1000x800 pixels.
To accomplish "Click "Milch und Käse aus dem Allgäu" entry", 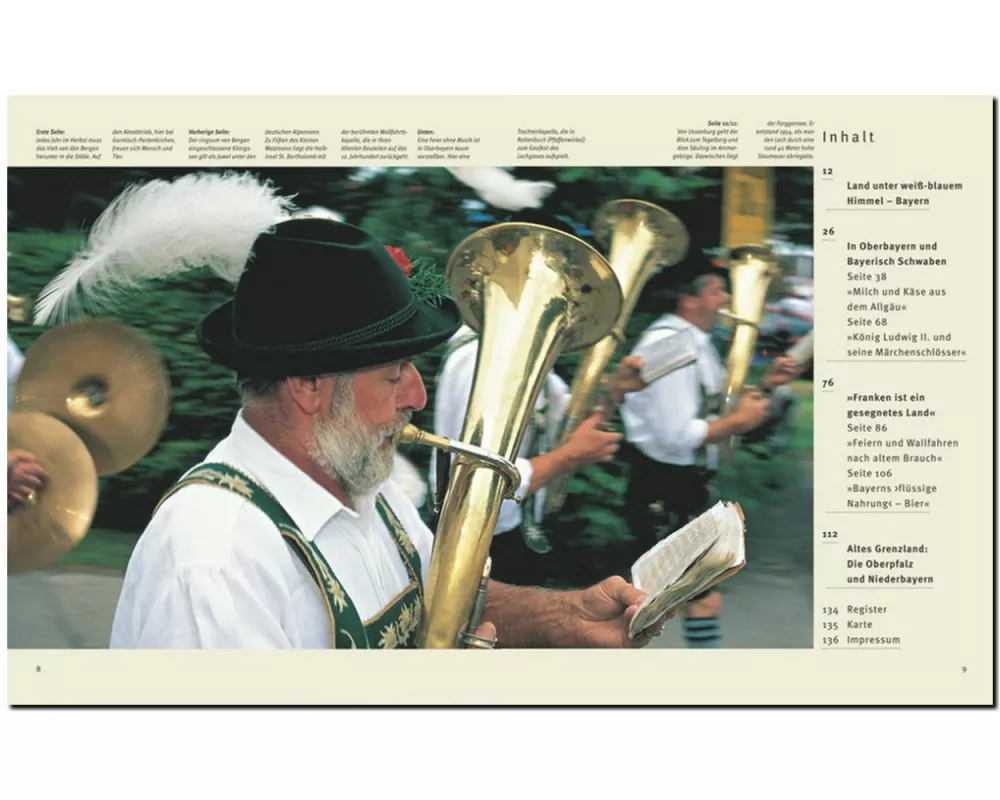I will (897, 298).
